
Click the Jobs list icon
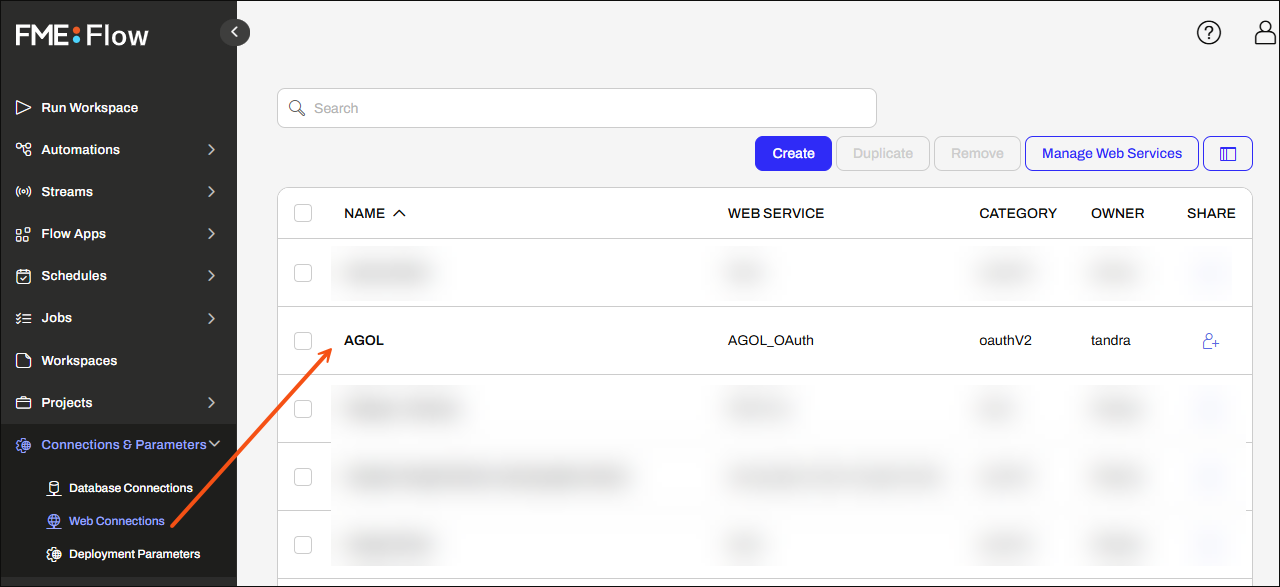23,317
